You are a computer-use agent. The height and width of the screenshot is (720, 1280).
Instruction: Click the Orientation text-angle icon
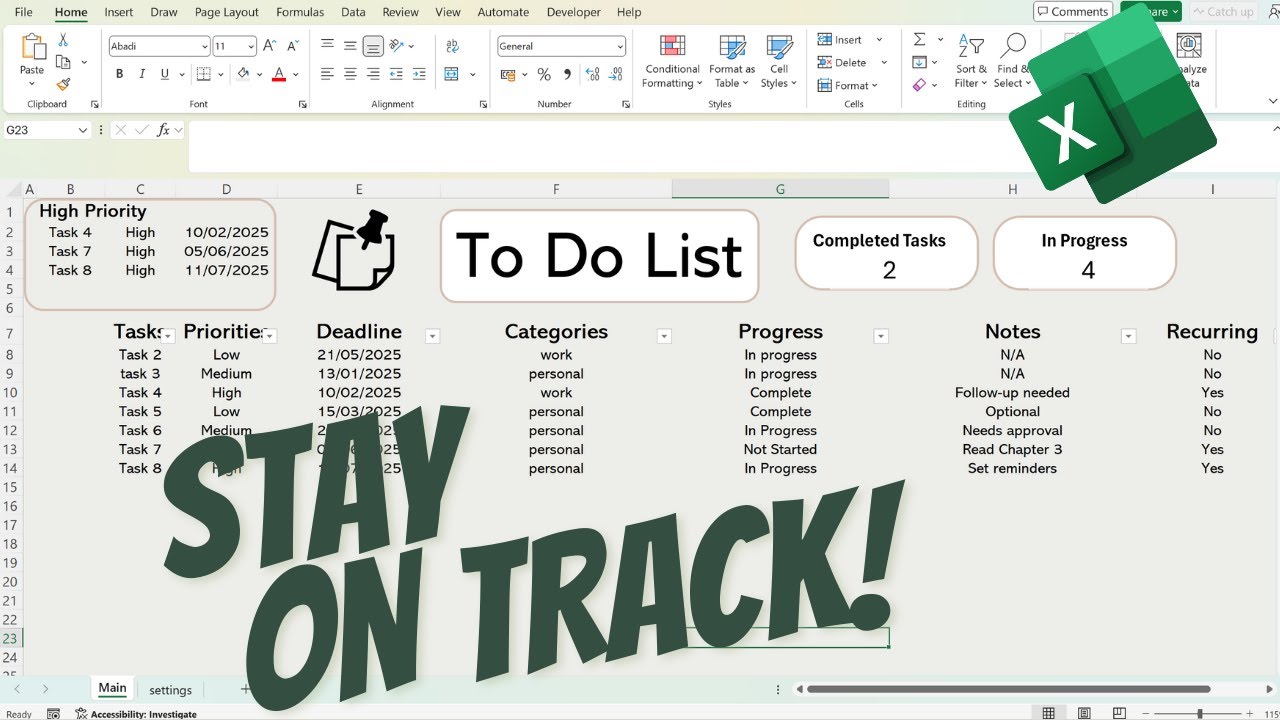[397, 46]
